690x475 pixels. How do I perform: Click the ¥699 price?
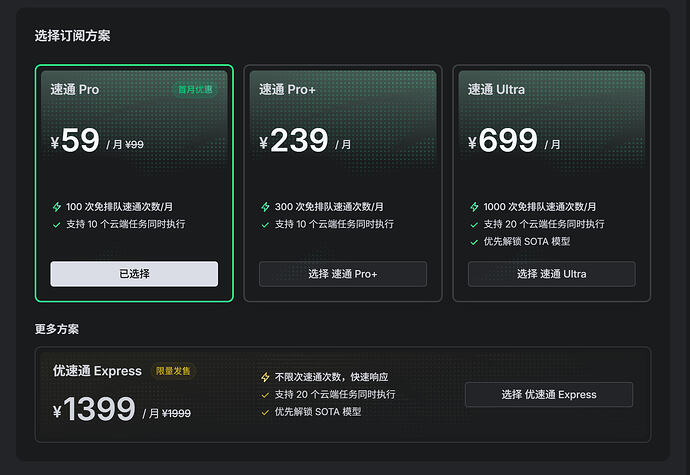[x=503, y=140]
